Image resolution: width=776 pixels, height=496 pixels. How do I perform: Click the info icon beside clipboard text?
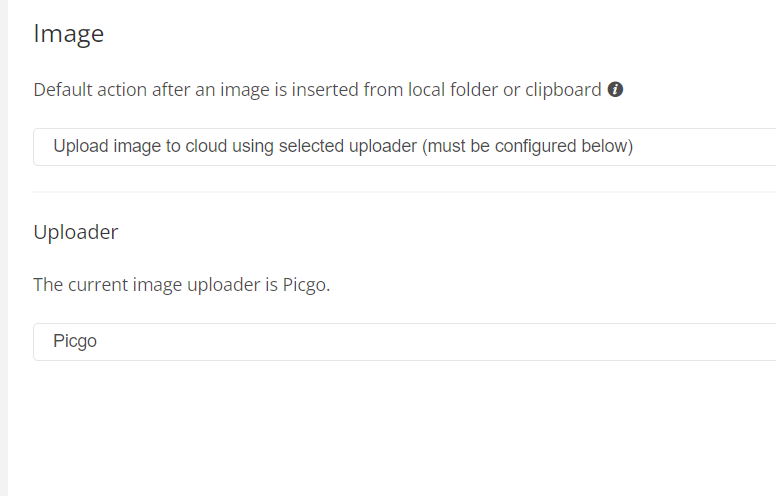pyautogui.click(x=616, y=90)
